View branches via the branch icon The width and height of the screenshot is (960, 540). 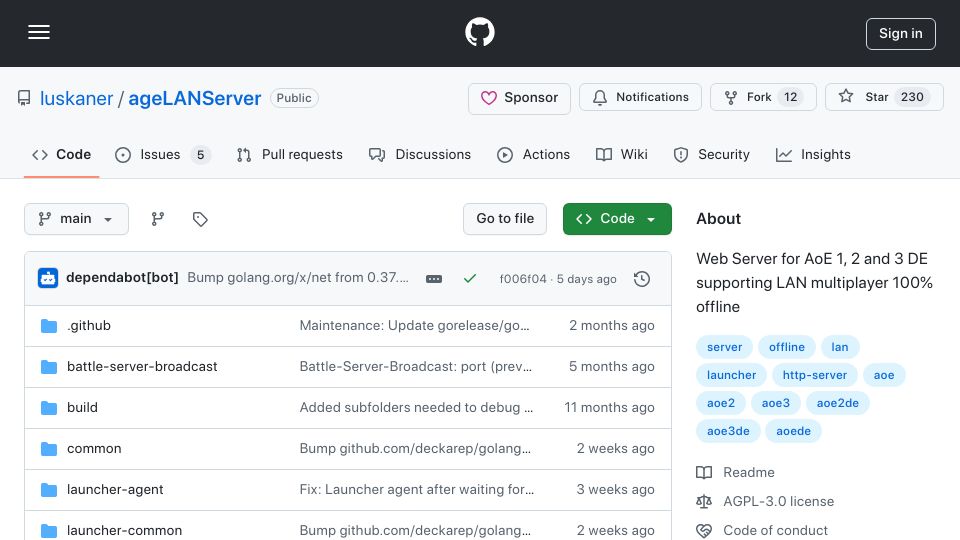[158, 219]
